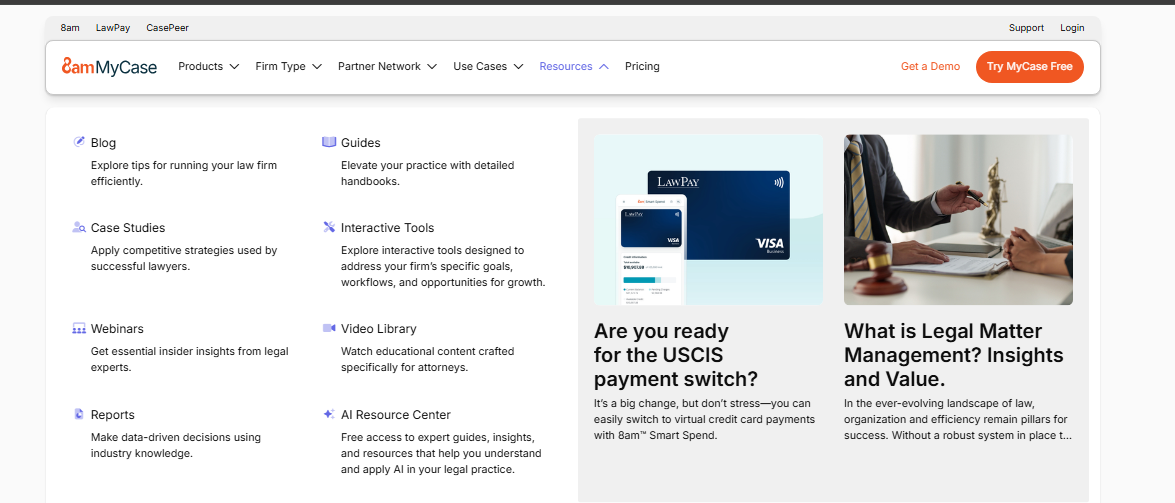
Task: Open the Webinars resource link
Action: 117,329
